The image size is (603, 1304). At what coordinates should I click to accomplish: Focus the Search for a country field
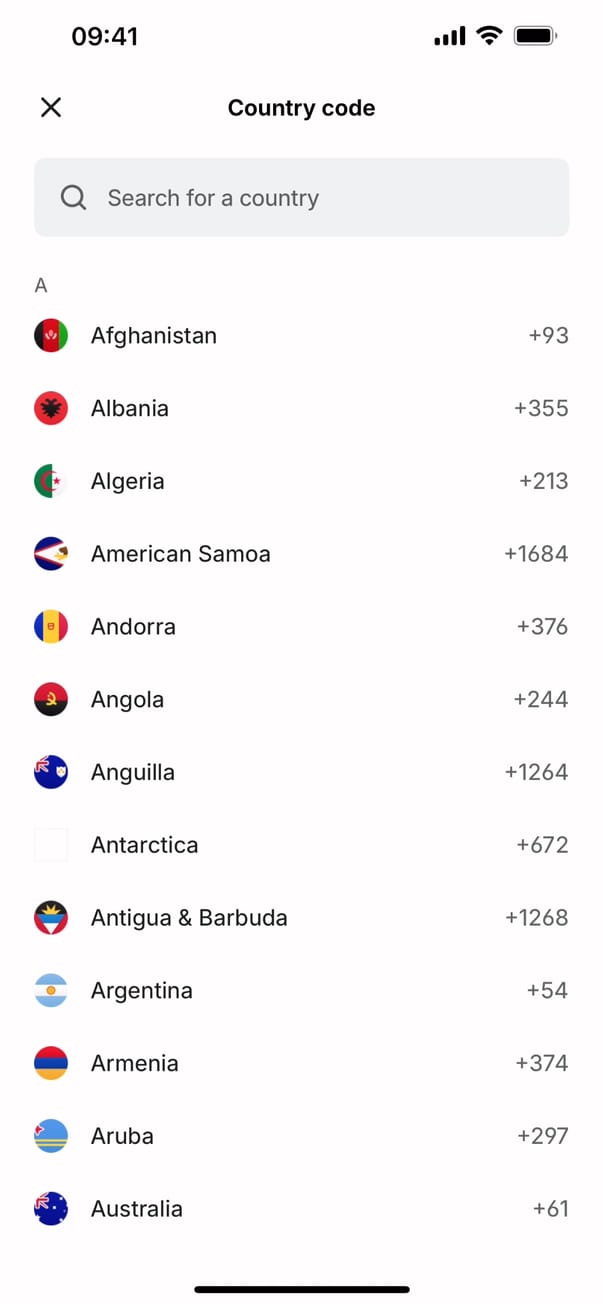[320, 198]
